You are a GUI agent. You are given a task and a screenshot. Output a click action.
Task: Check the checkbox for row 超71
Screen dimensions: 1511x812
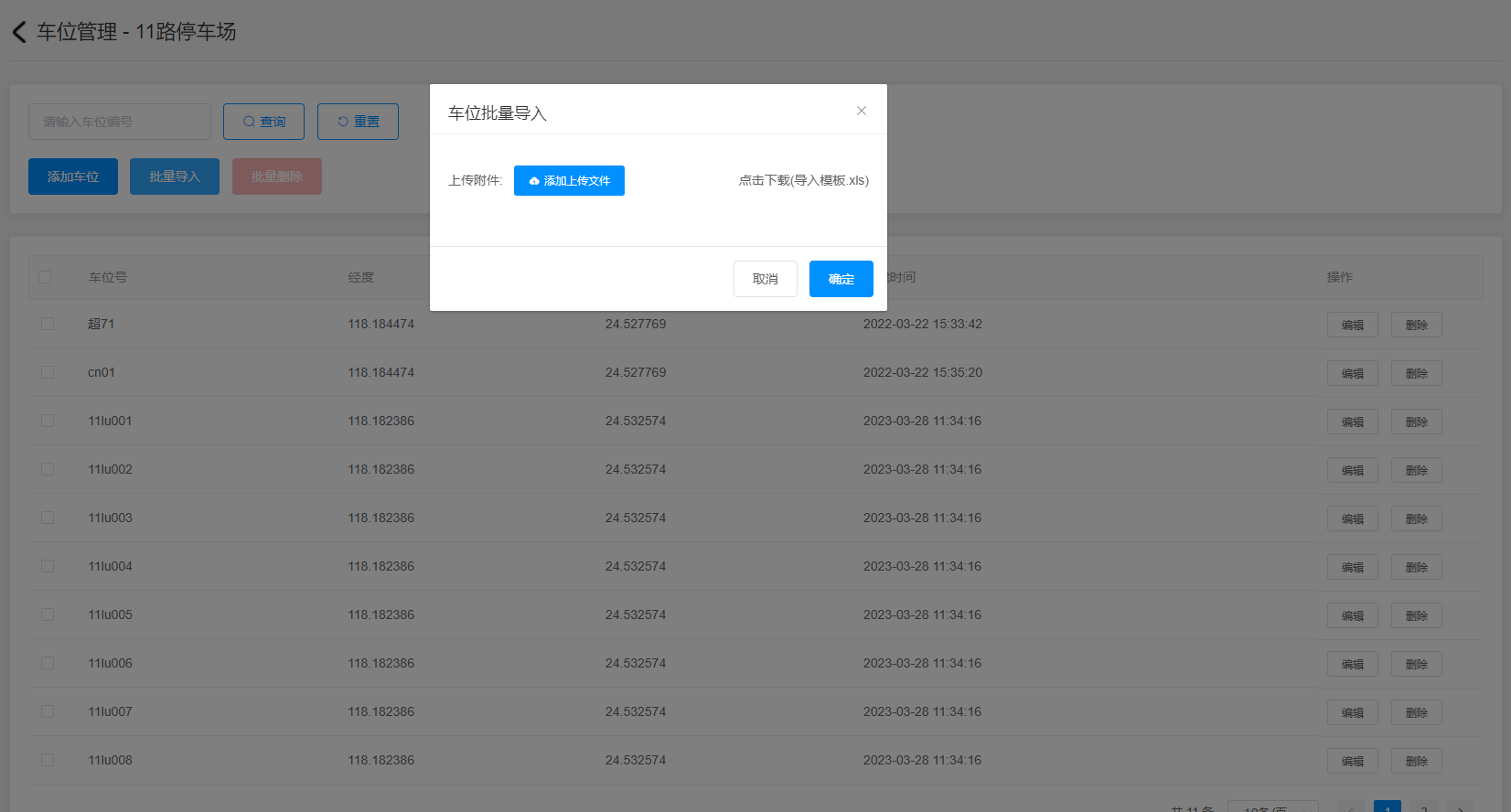pos(48,324)
